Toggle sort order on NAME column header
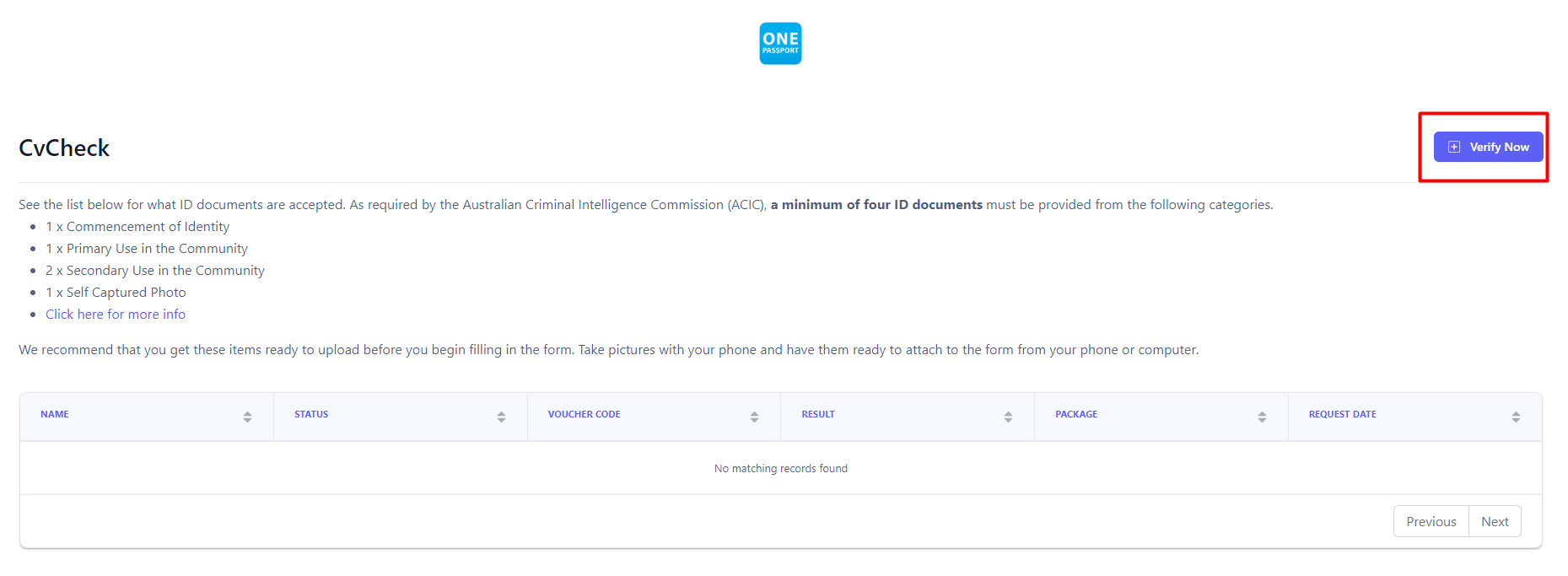The width and height of the screenshot is (1568, 576). (x=54, y=414)
